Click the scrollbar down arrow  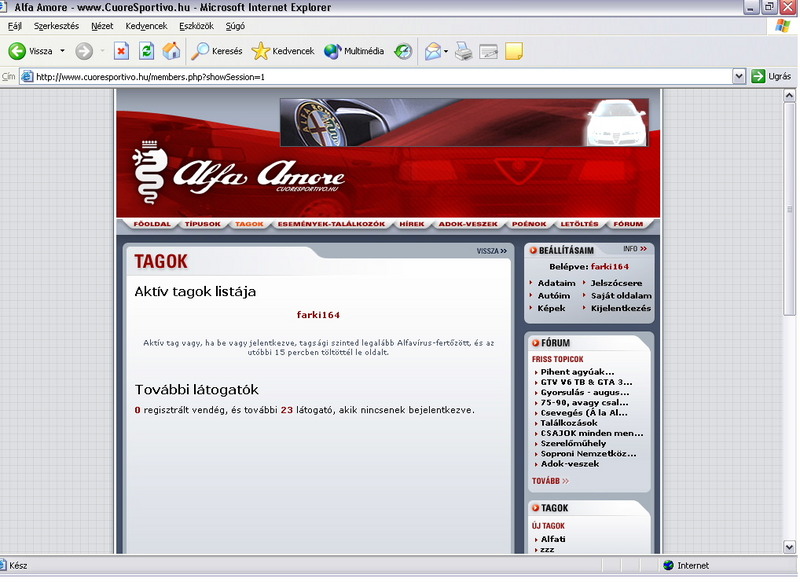click(789, 547)
